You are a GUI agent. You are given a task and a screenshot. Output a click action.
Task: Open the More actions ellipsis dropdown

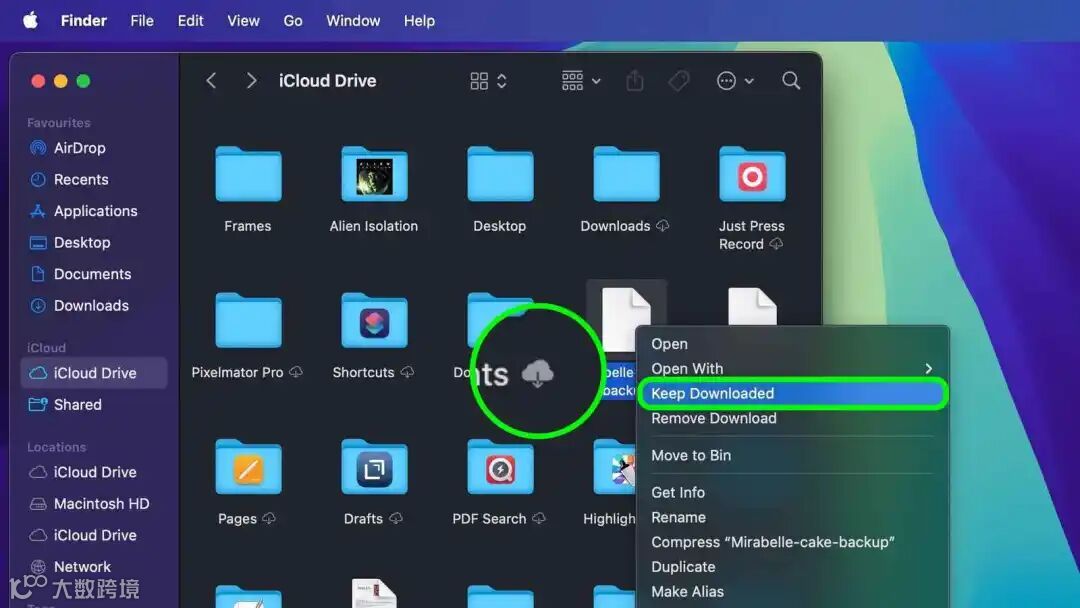coord(735,81)
